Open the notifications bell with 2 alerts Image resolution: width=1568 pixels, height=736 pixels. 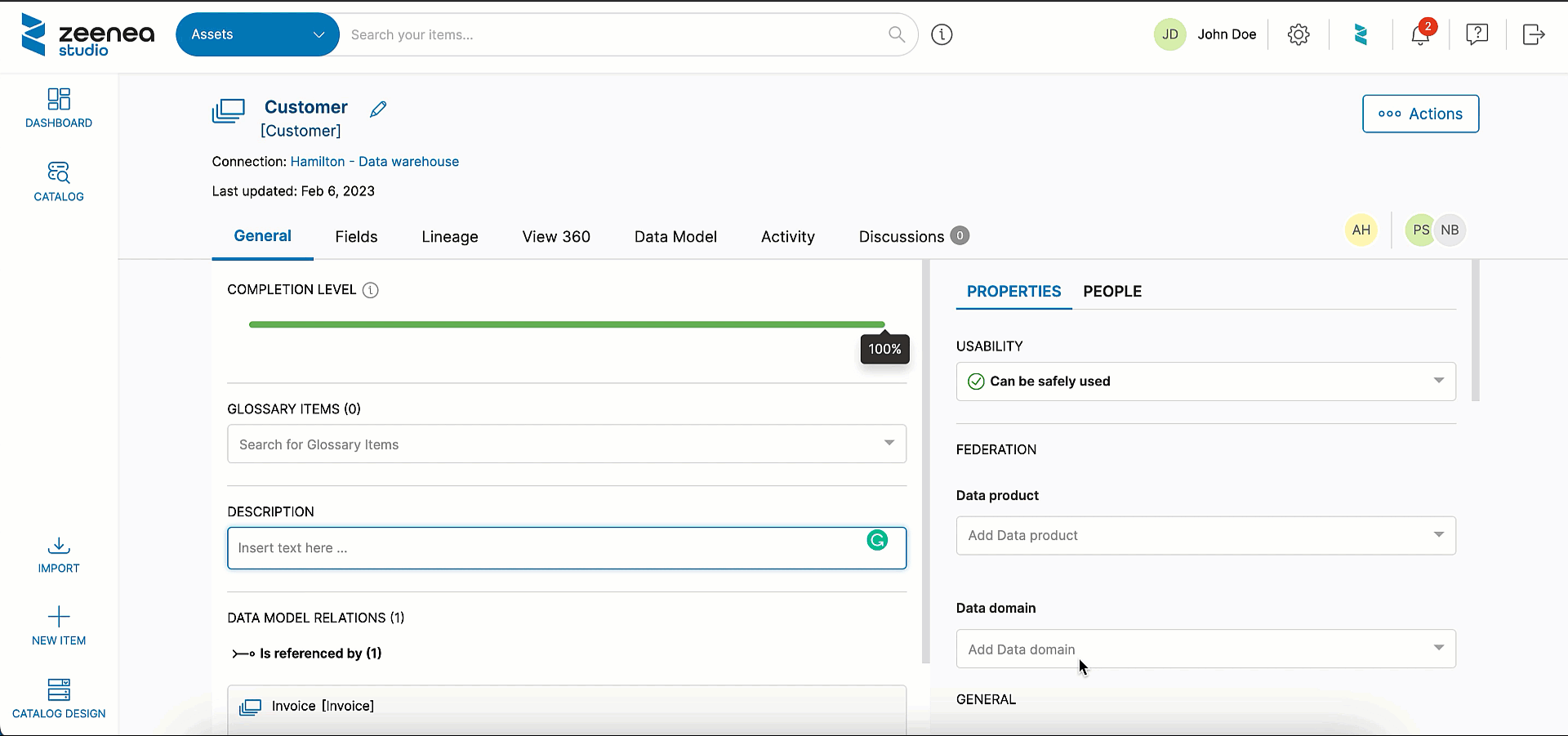tap(1421, 34)
